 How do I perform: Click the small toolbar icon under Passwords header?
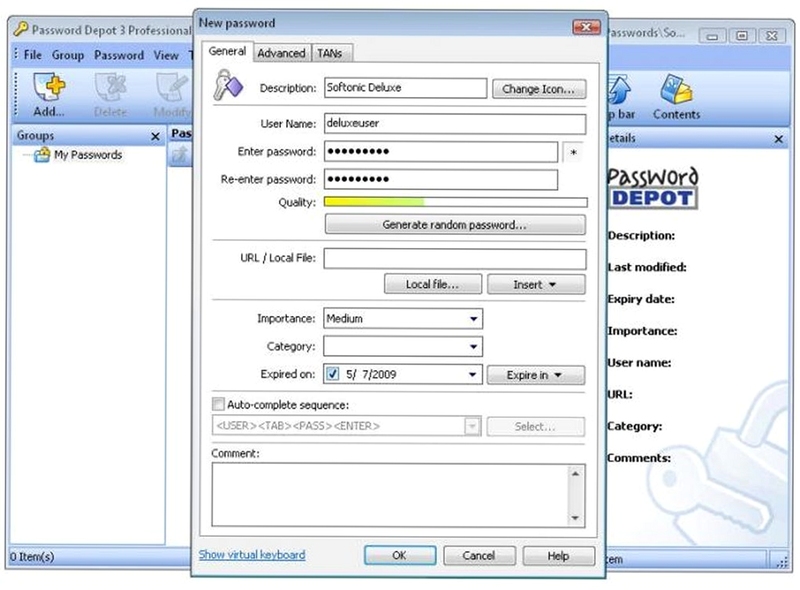tap(180, 154)
